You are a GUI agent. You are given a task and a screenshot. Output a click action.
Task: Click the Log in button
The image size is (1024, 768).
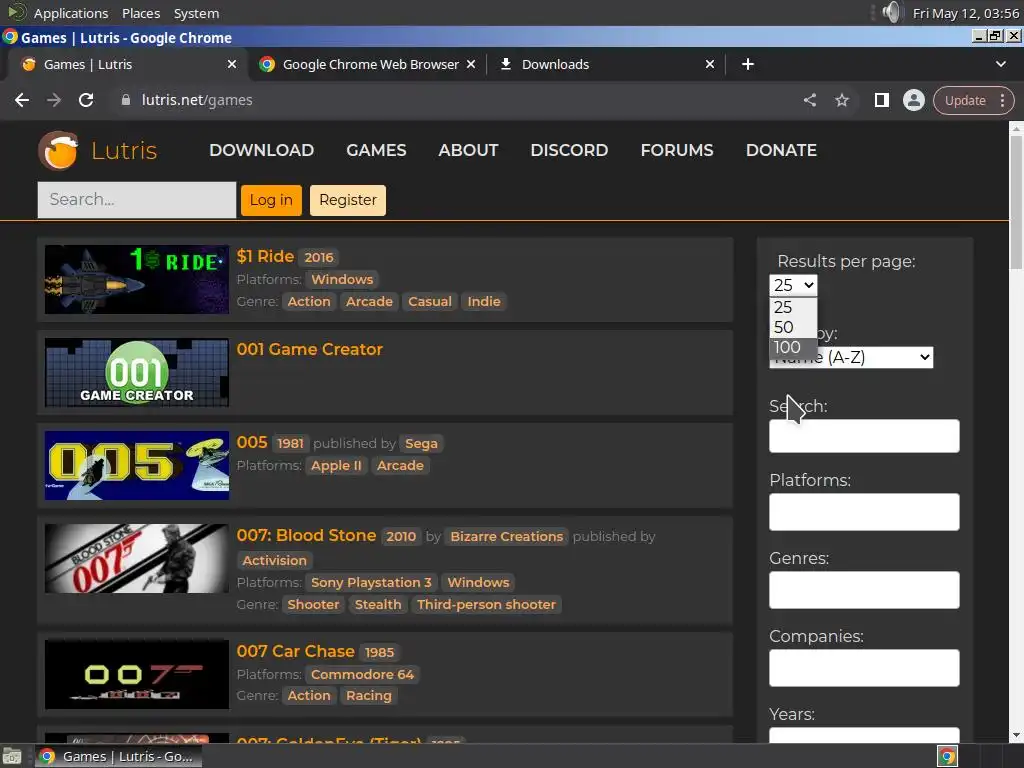tap(271, 200)
